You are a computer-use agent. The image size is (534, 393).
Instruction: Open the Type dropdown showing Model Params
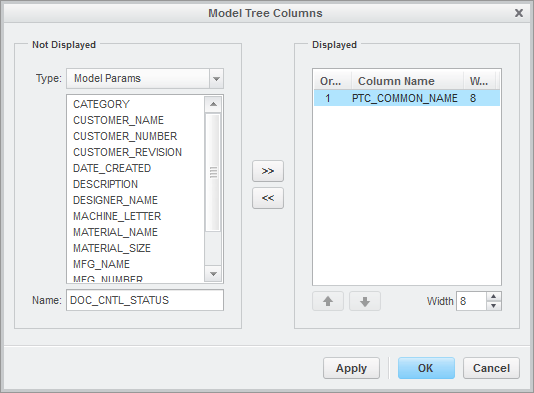click(x=145, y=78)
